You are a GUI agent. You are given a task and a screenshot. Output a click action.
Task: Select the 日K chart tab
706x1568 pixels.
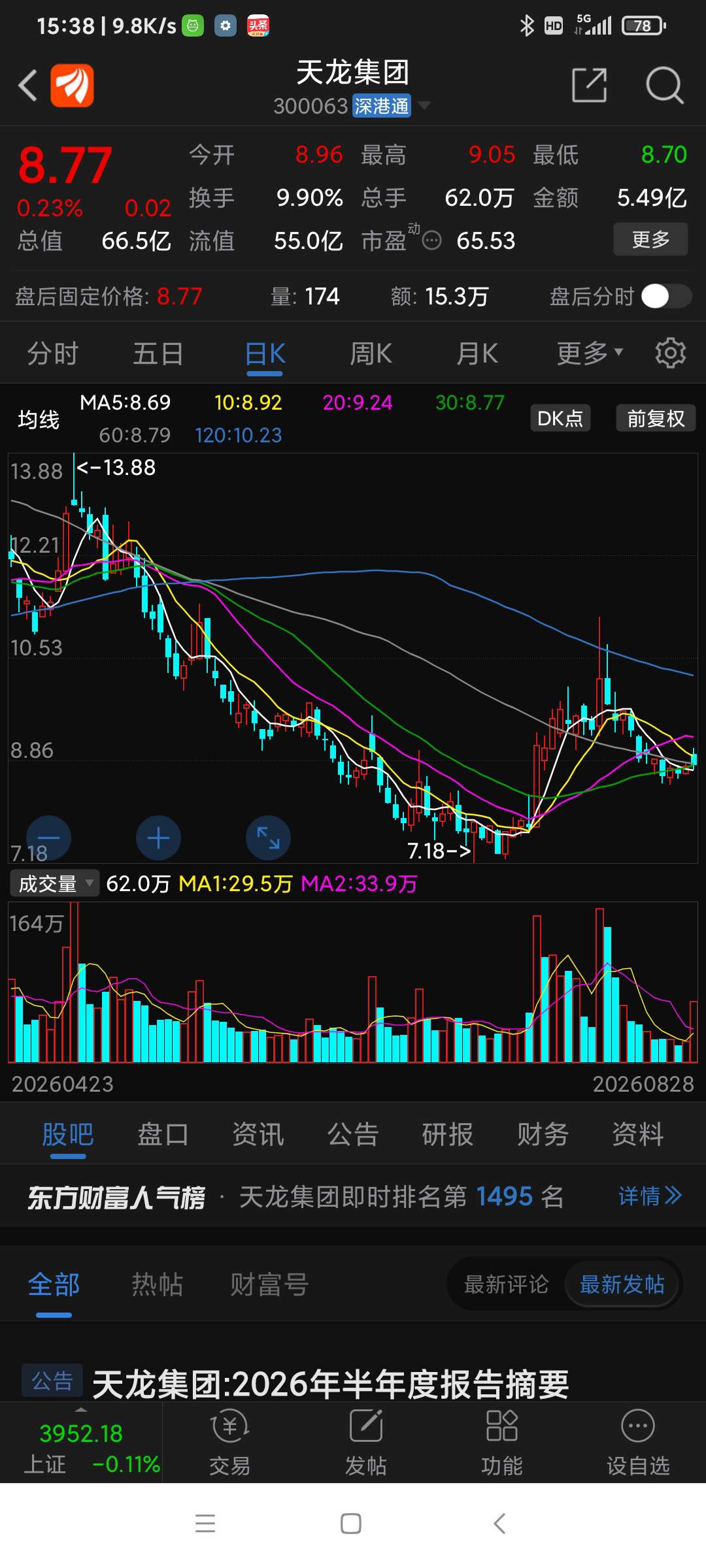pyautogui.click(x=265, y=353)
